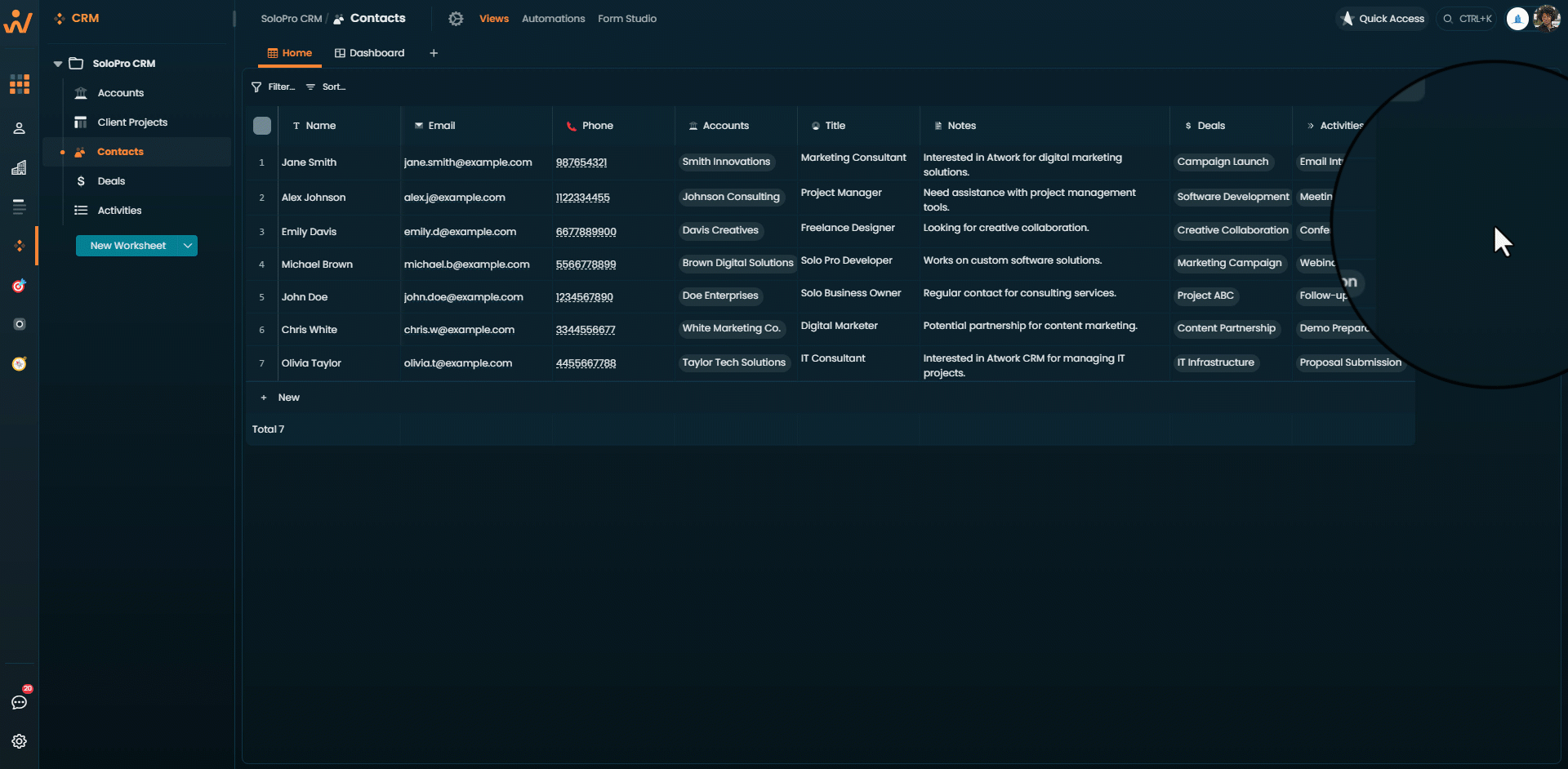Open Accounts in the sidebar tree
Viewport: 1568px width, 769px height.
pos(121,93)
